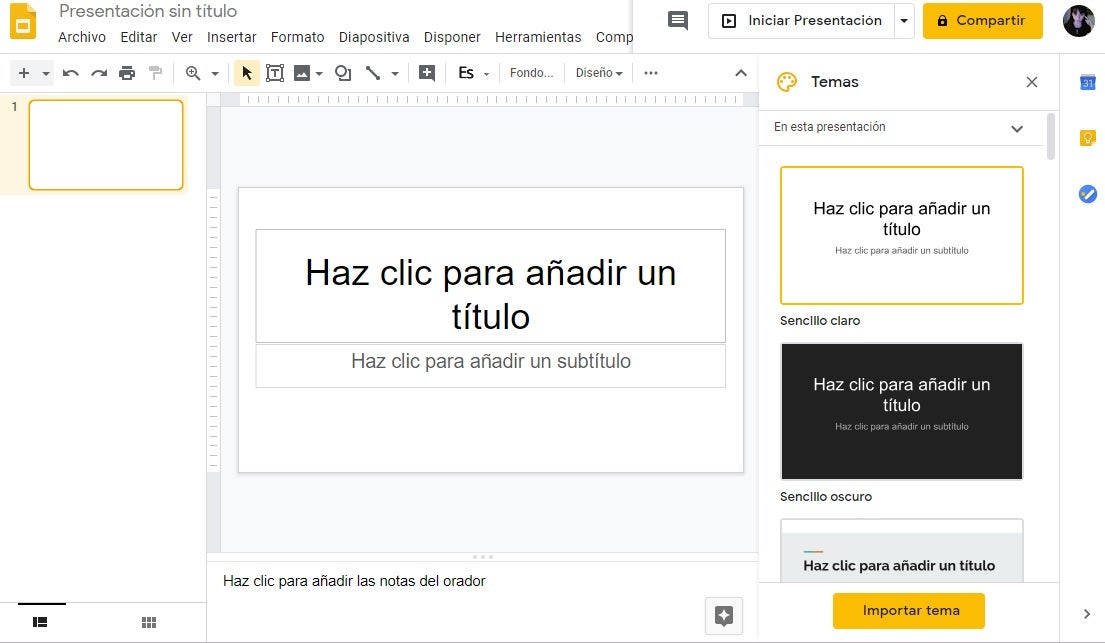Expand the 'En esta presentación' section

tap(1017, 128)
